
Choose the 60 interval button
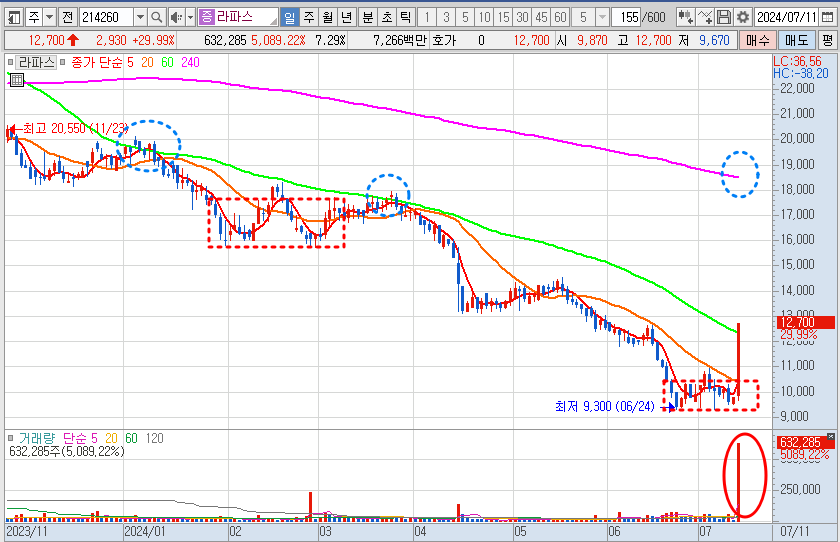point(560,18)
